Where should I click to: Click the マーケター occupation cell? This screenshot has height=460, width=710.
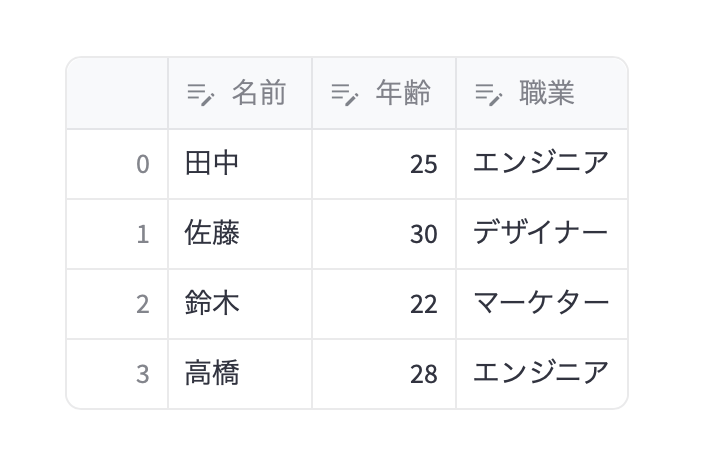tap(541, 304)
